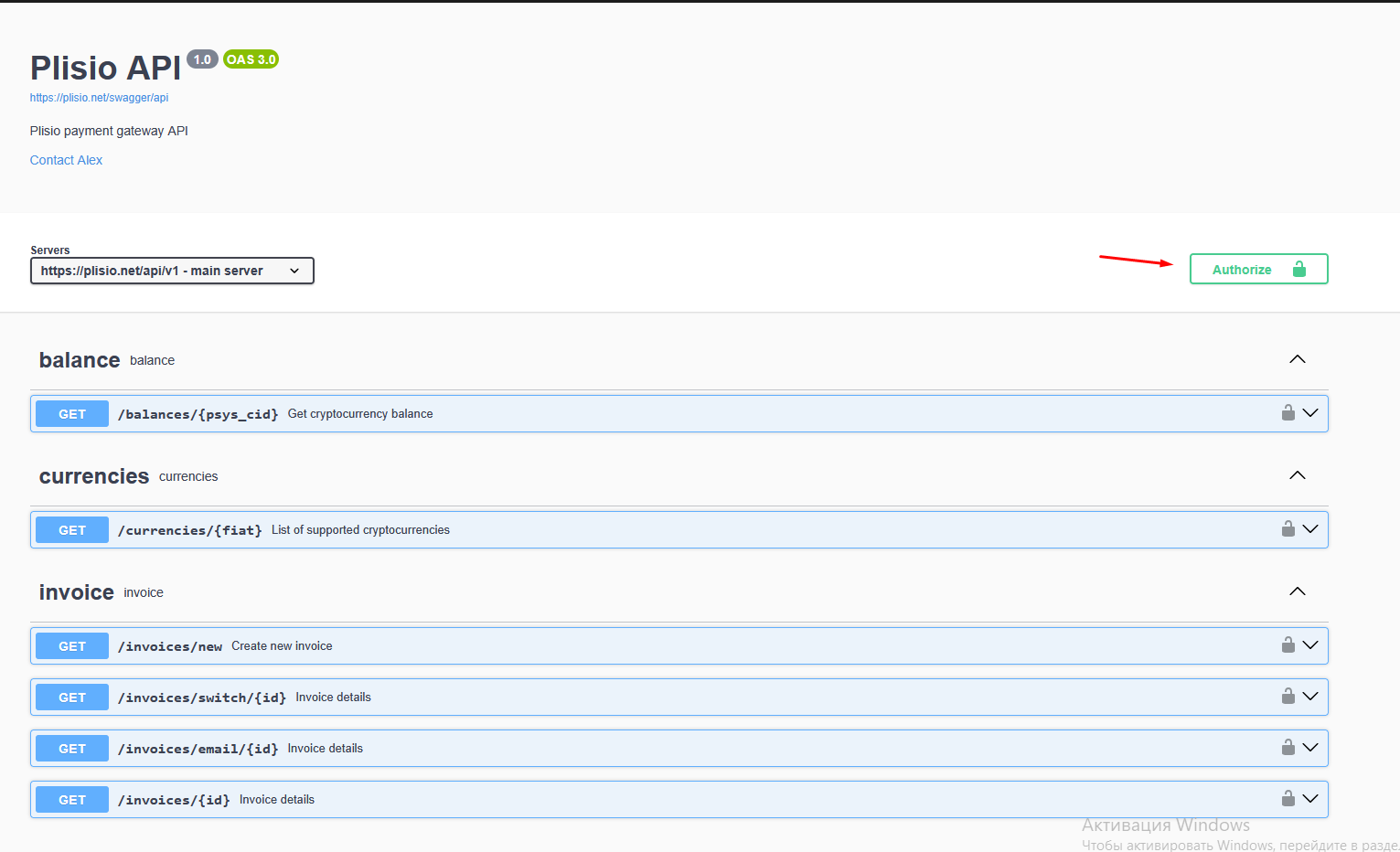This screenshot has width=1400, height=852.
Task: Click GET badge for /currencies/{fiat}
Action: [72, 530]
